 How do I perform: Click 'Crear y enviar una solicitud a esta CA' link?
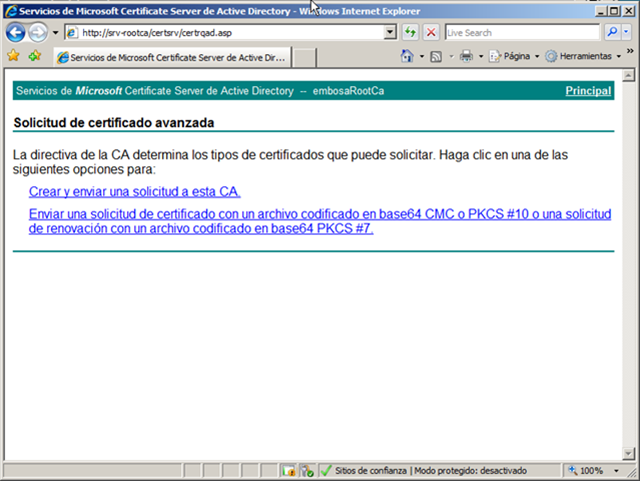click(135, 191)
